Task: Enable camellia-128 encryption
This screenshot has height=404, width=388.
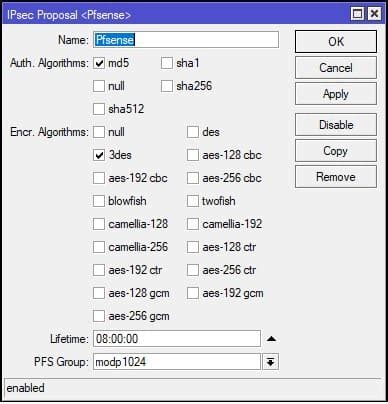Action: tap(99, 224)
